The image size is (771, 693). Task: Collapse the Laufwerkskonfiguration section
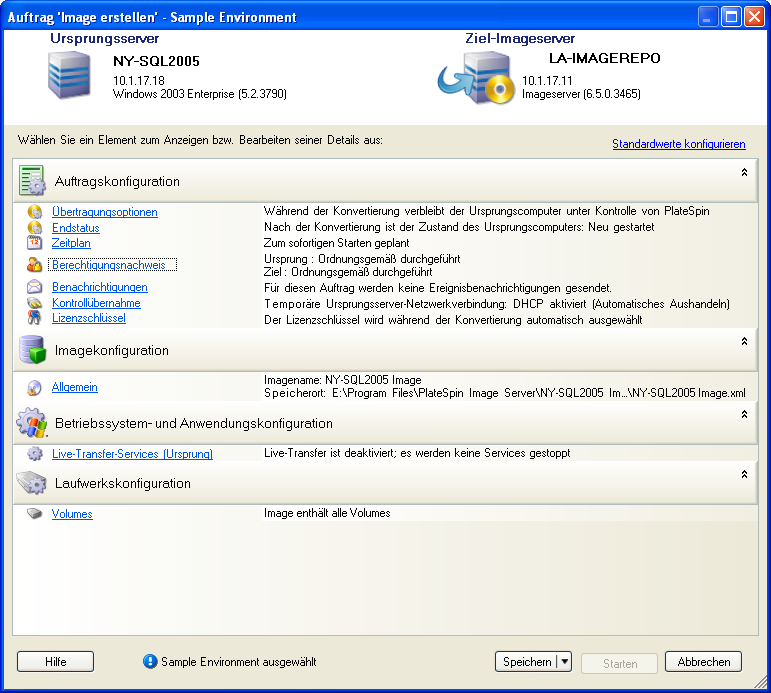(744, 474)
